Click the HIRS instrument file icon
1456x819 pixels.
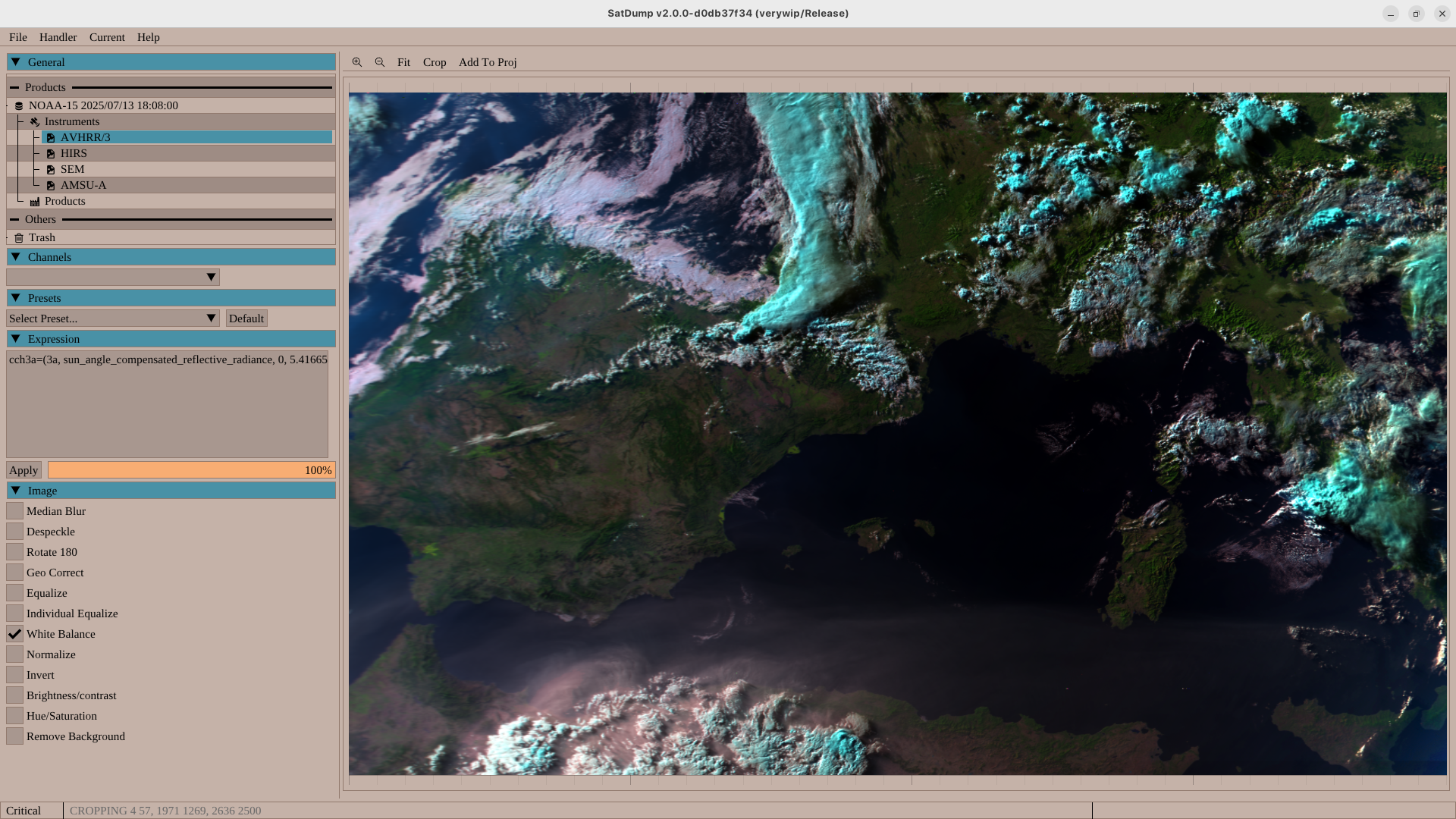point(51,154)
